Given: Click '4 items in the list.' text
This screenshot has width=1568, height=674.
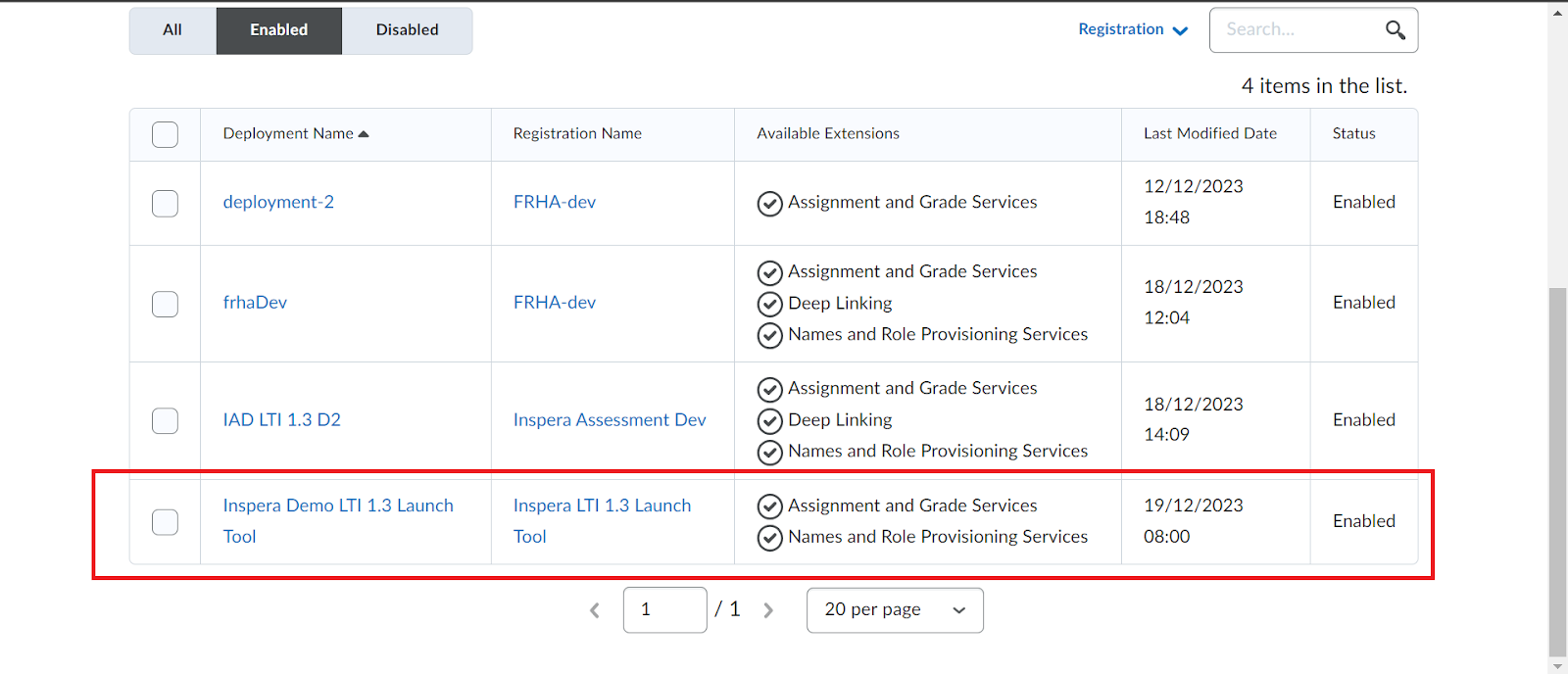Looking at the screenshot, I should tap(1324, 86).
